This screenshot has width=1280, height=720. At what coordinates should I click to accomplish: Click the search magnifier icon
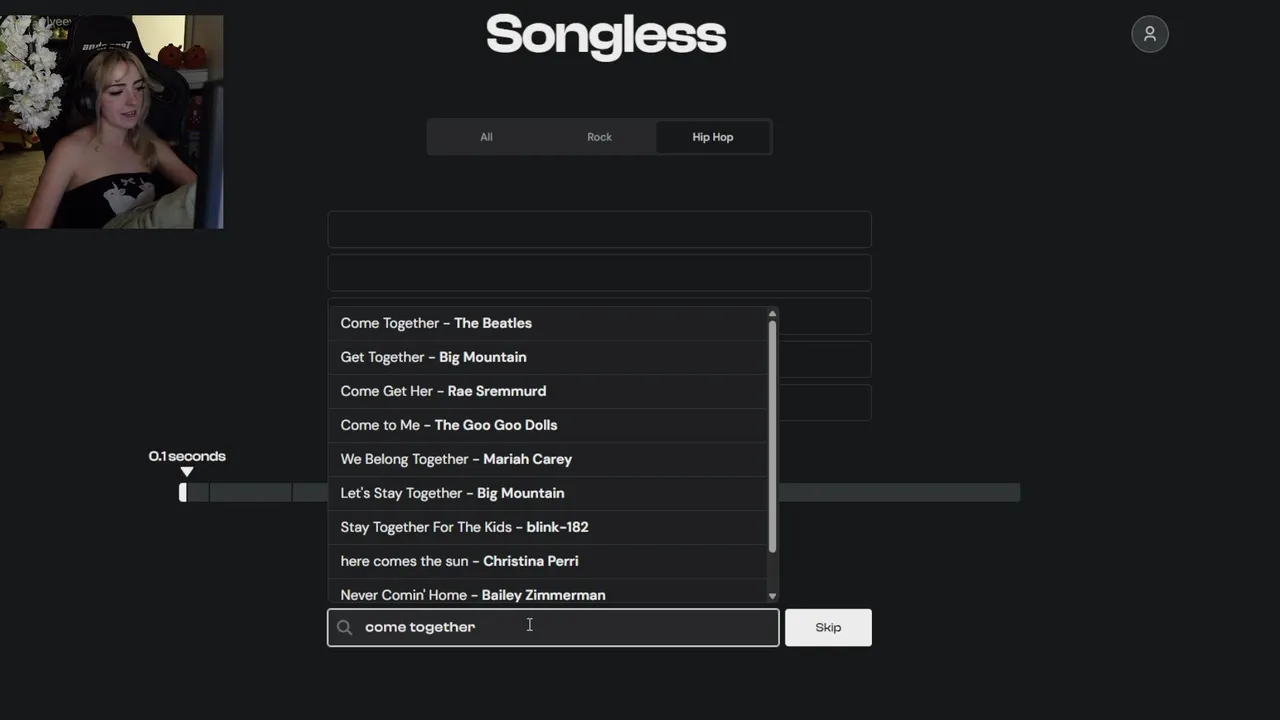[x=345, y=628]
